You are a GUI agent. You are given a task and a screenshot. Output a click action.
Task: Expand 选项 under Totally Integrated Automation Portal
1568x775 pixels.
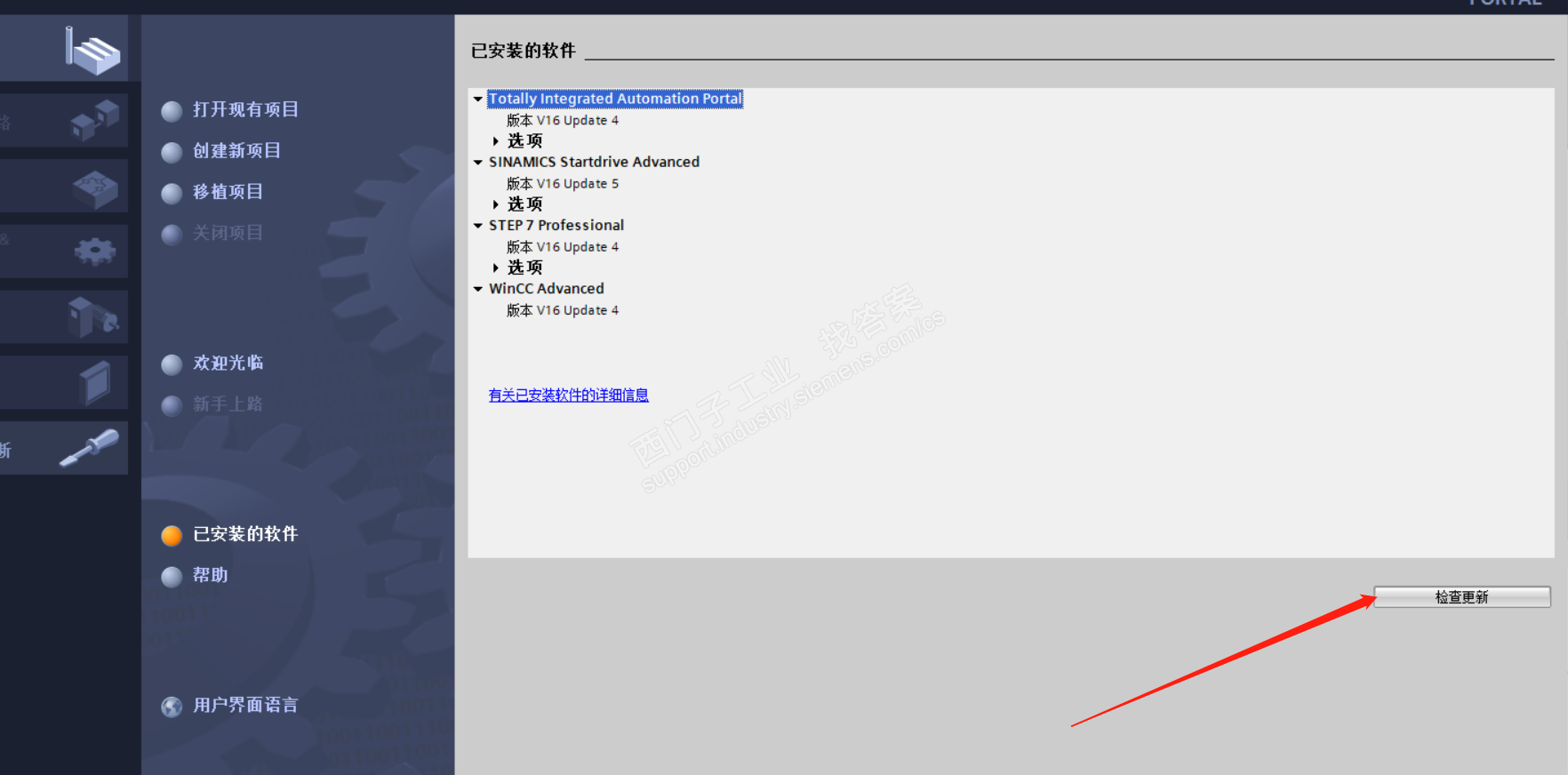click(496, 141)
